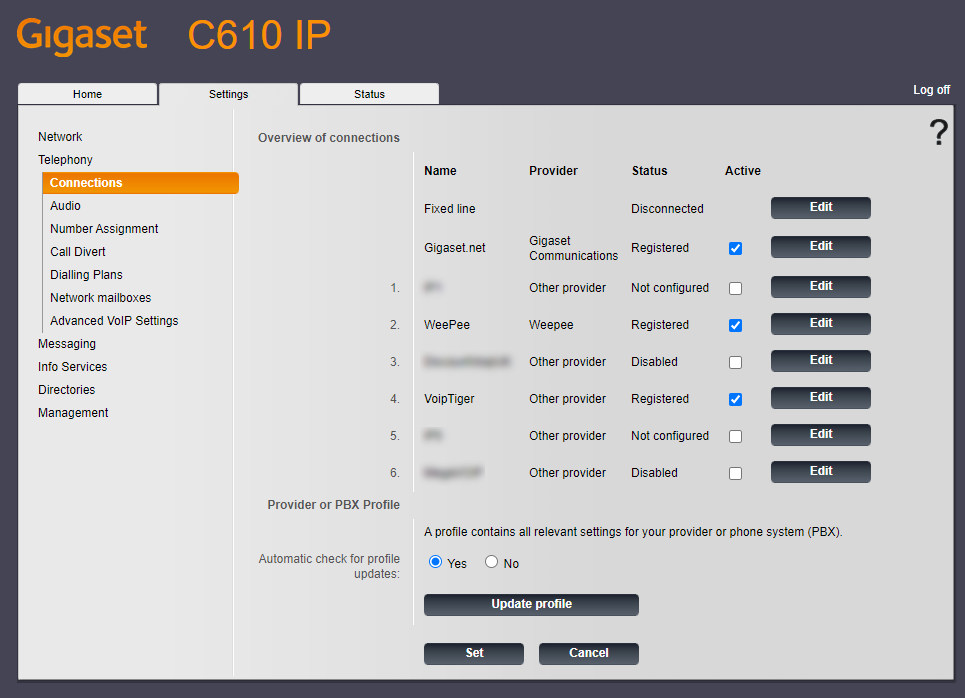This screenshot has height=698, width=965.
Task: Open Advanced VoIP Settings
Action: (x=114, y=321)
